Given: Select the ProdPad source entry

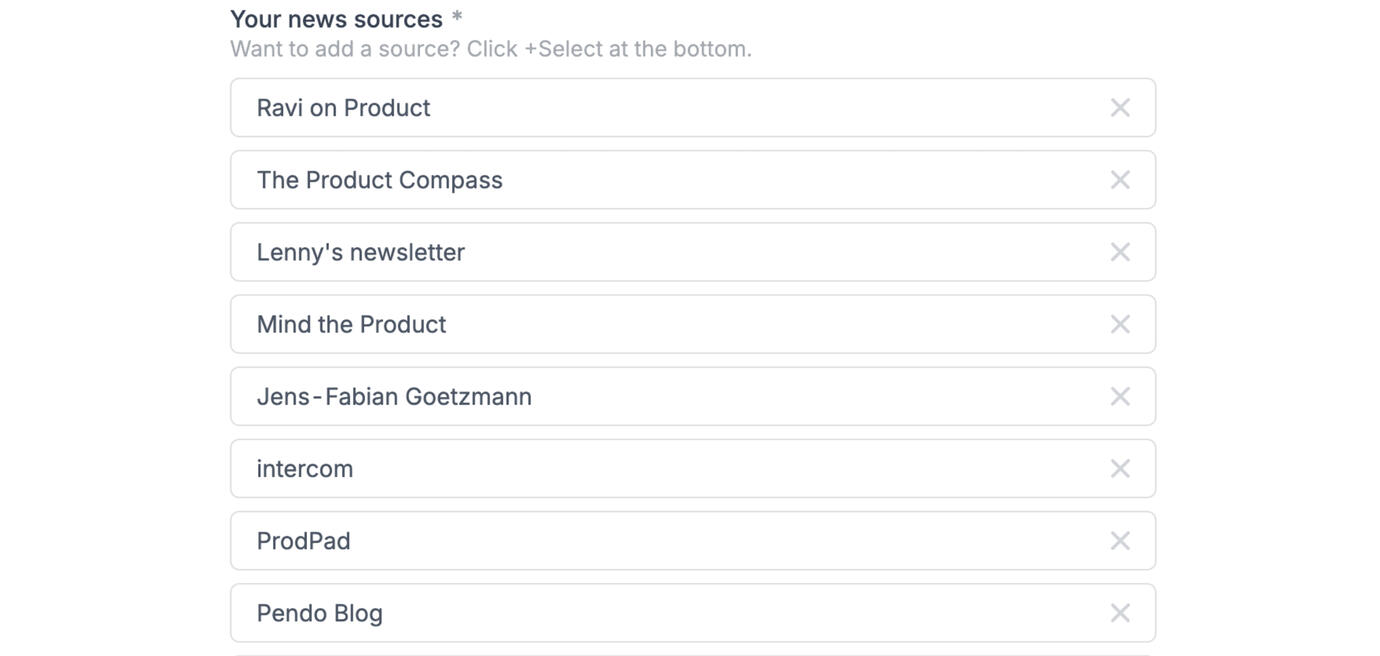Looking at the screenshot, I should coord(303,541).
